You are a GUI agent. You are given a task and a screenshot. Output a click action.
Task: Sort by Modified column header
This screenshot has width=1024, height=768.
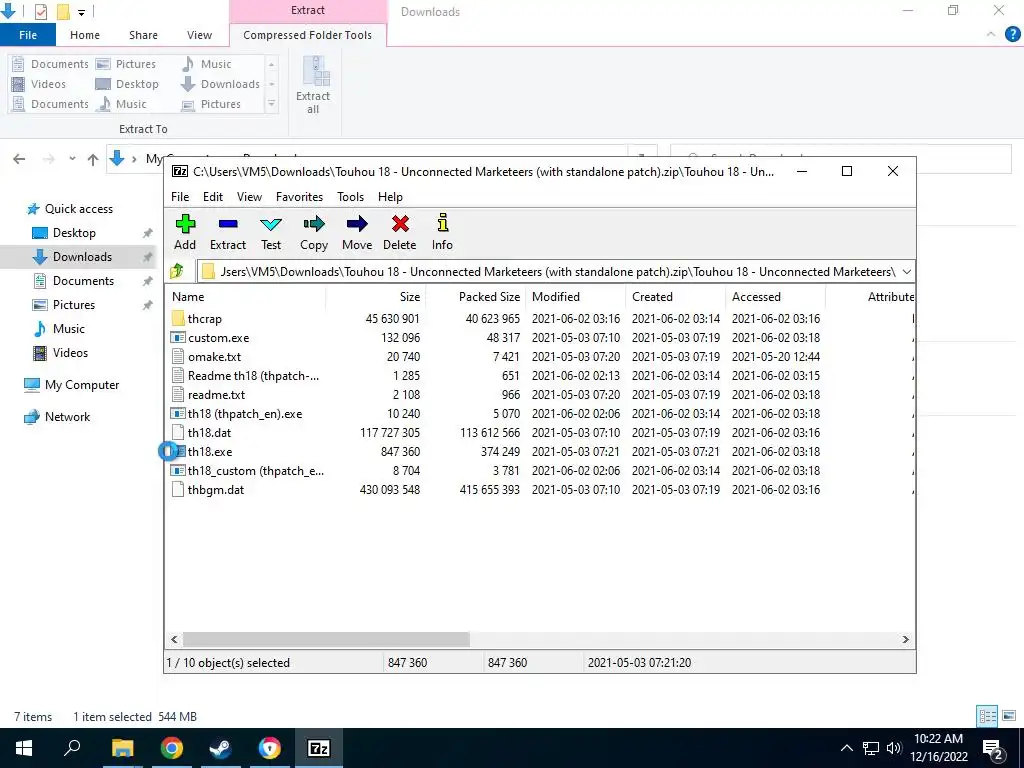(x=575, y=296)
